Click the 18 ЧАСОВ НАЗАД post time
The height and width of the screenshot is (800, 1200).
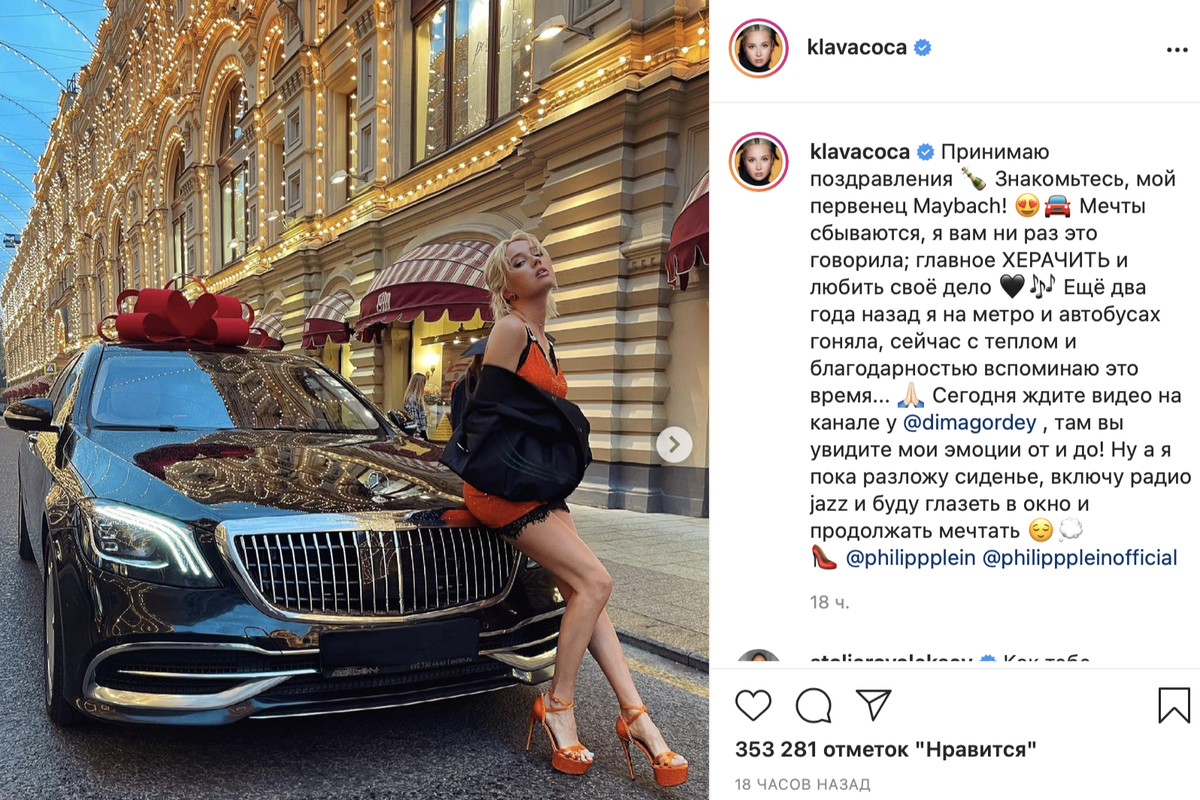[x=802, y=784]
